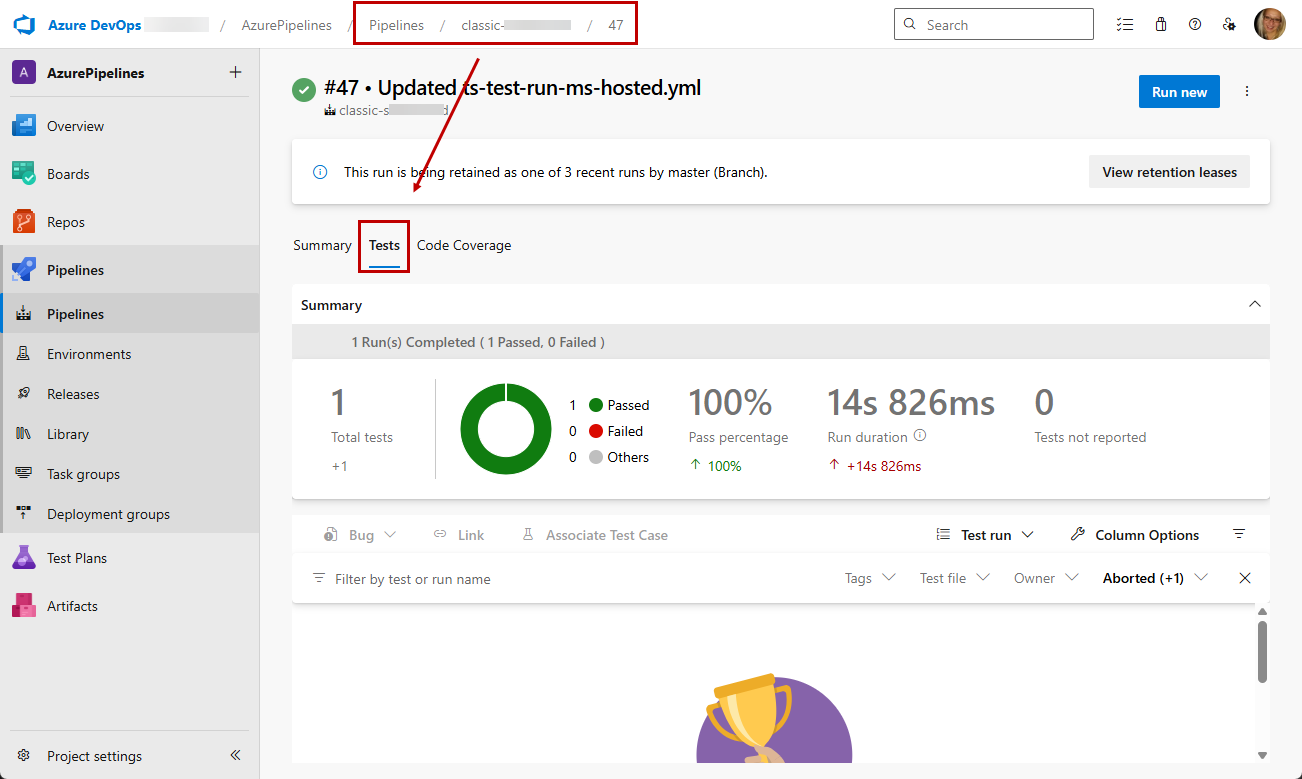Screen dimensions: 1302x779
Task: Click the Releases rocket icon
Action: point(24,394)
